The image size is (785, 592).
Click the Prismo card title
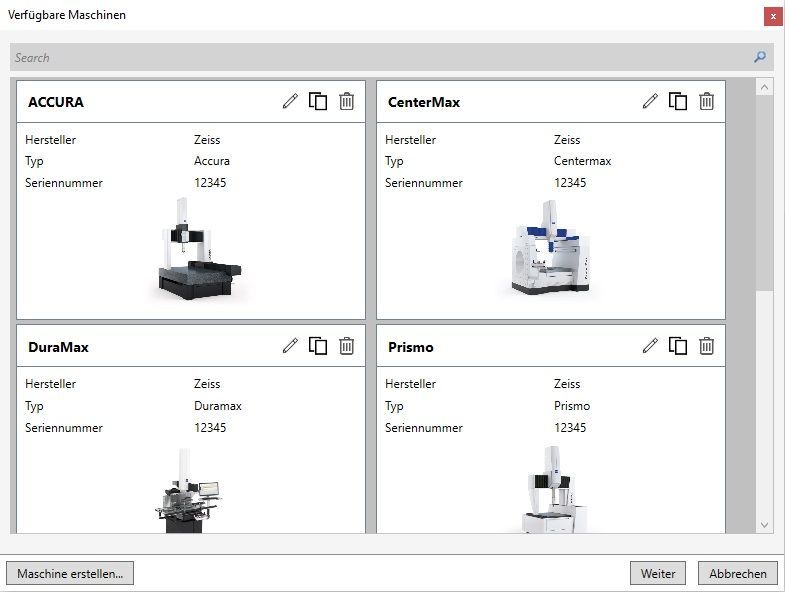pos(411,347)
